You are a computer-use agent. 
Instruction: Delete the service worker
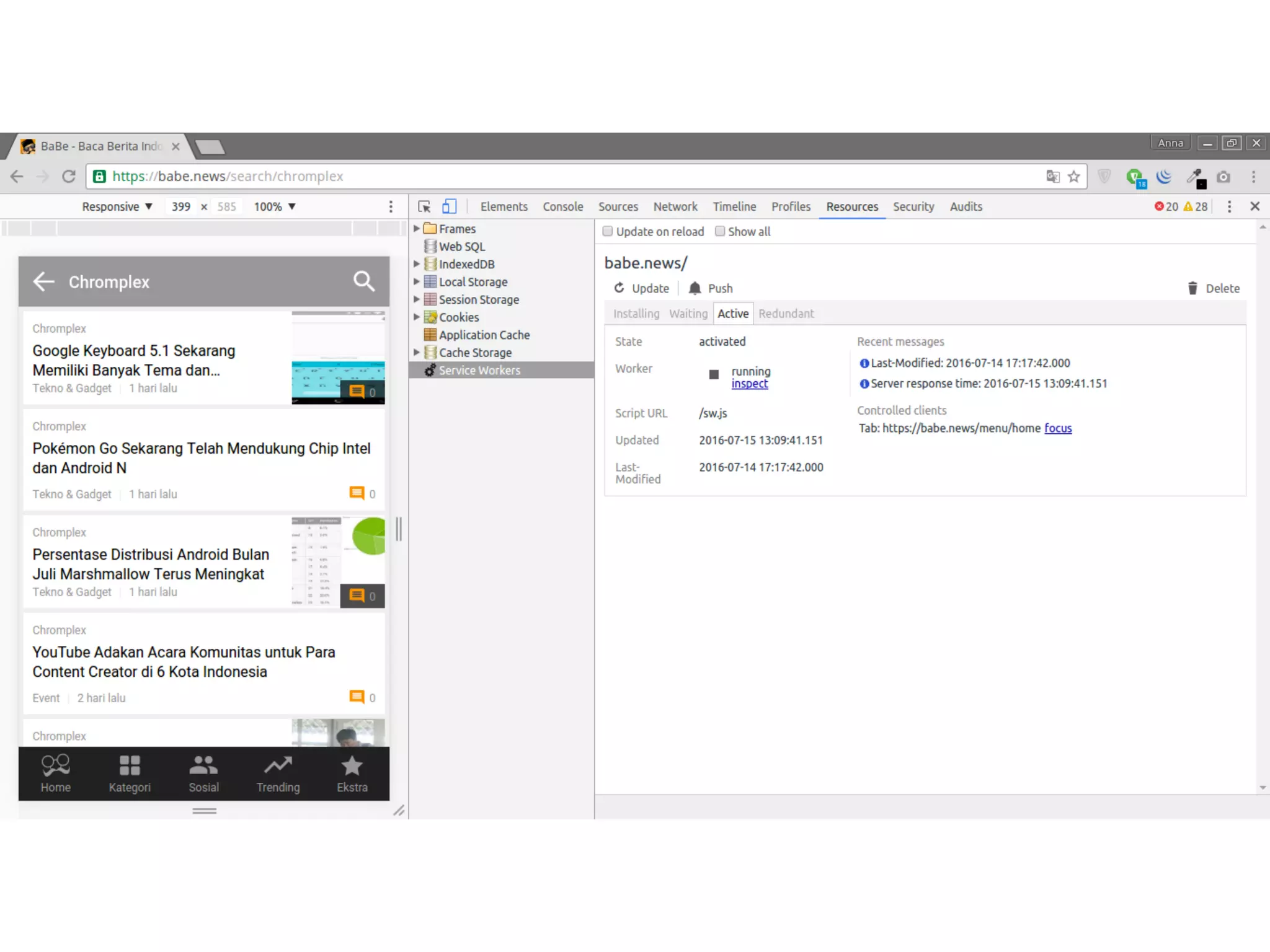pyautogui.click(x=1214, y=288)
